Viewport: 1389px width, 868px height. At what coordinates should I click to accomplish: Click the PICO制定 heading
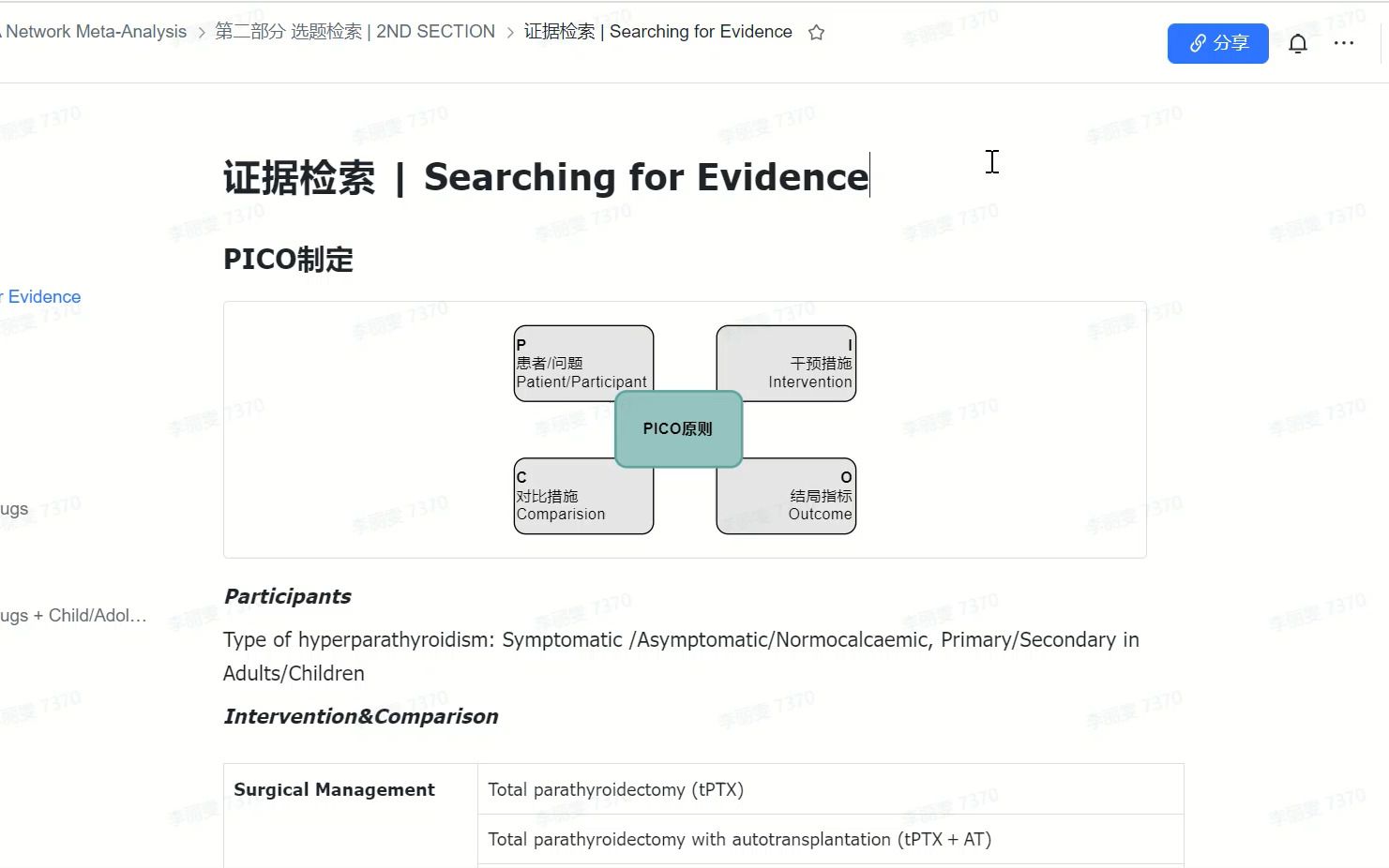[x=288, y=260]
